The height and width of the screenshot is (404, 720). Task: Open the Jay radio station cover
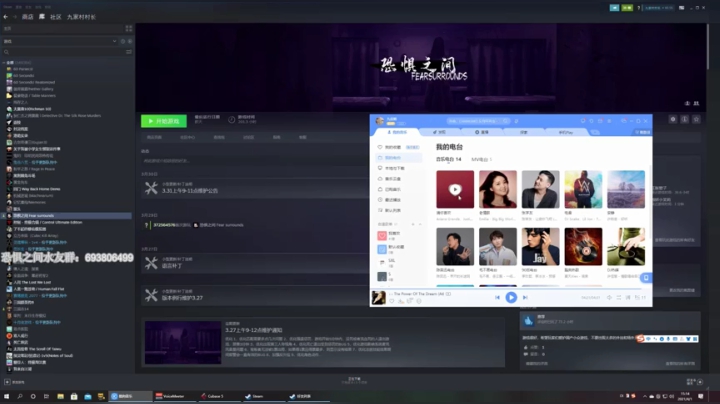click(540, 247)
